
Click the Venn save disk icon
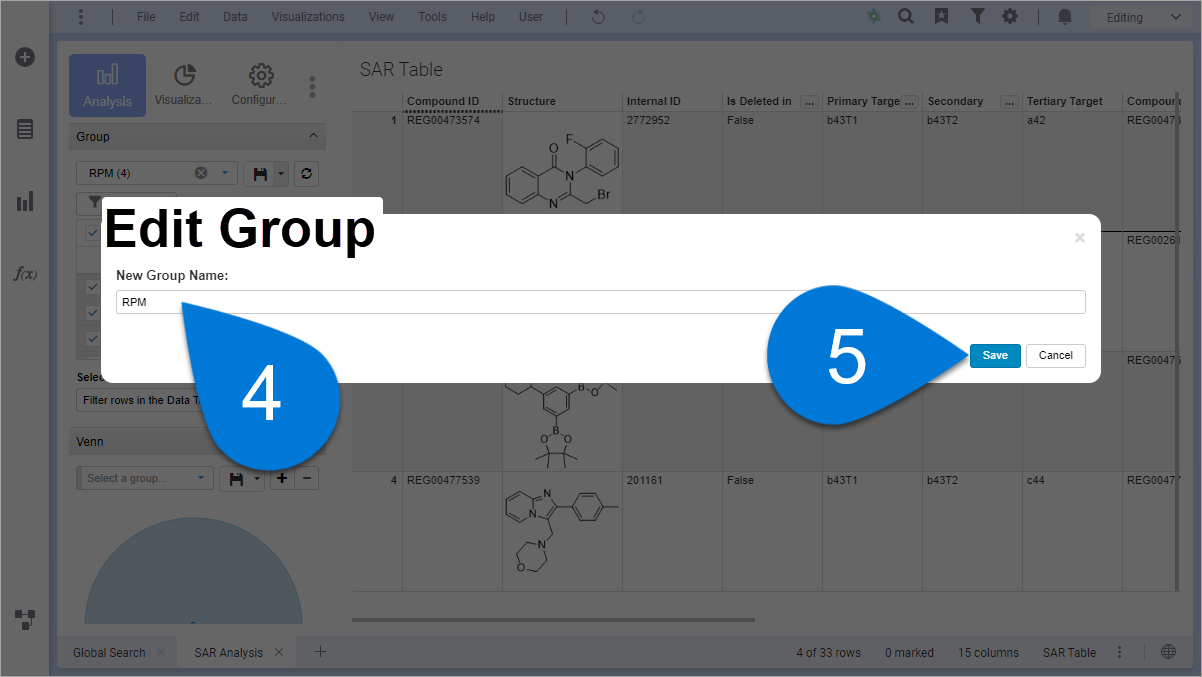236,479
